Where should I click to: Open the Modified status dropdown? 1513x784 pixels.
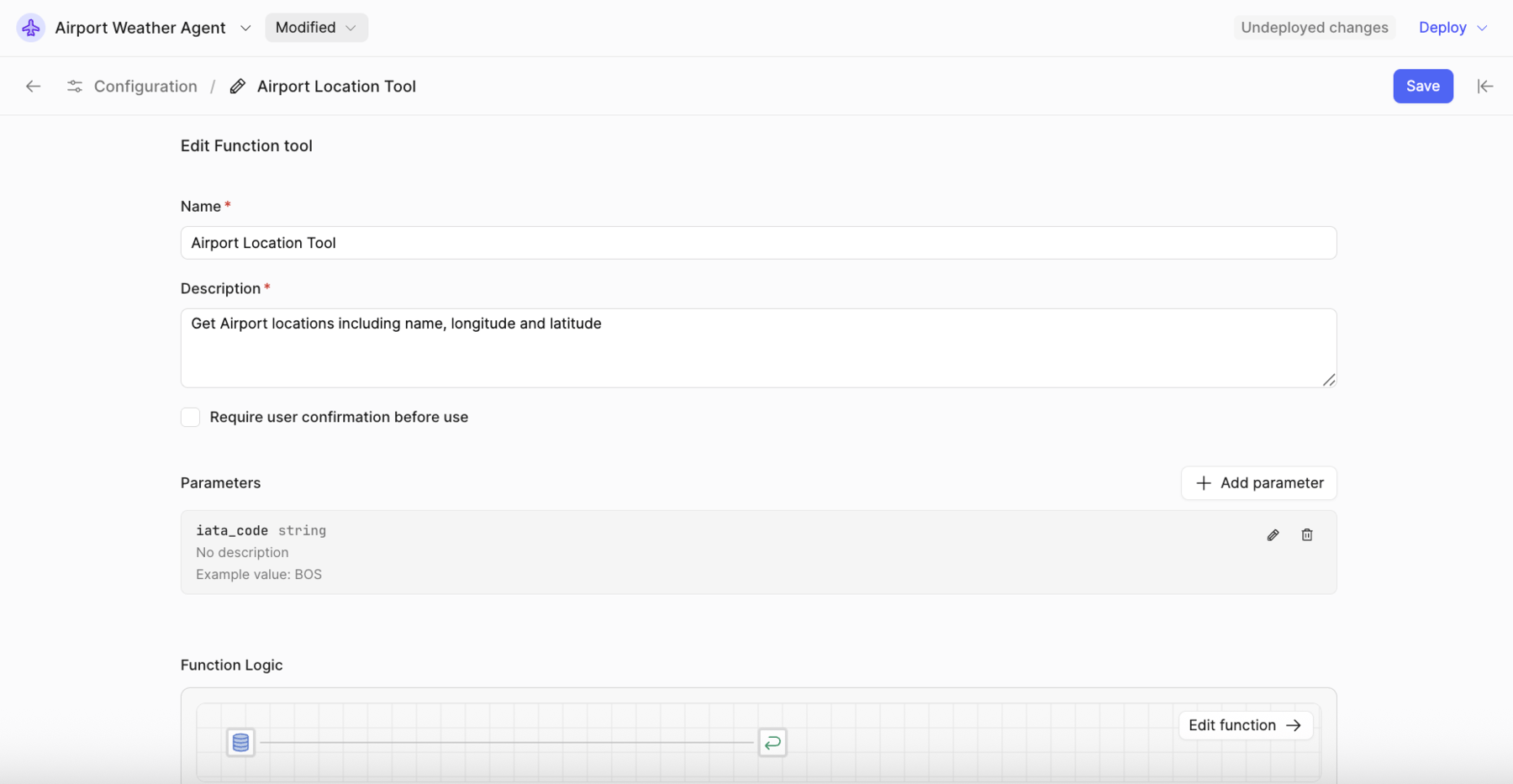316,27
